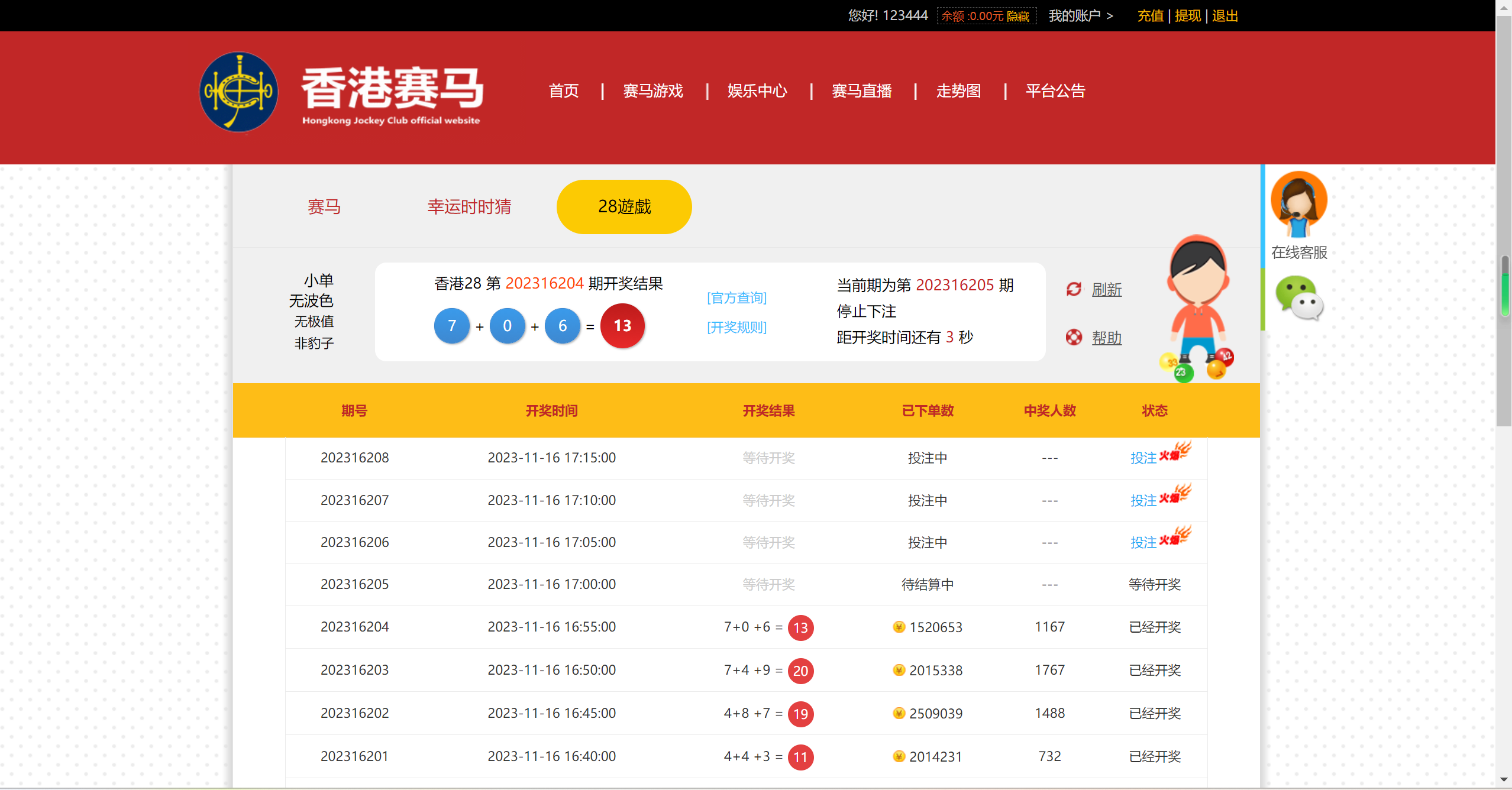Image resolution: width=1512 pixels, height=790 pixels.
Task: Click the red refresh arrows icon
Action: tap(1074, 289)
